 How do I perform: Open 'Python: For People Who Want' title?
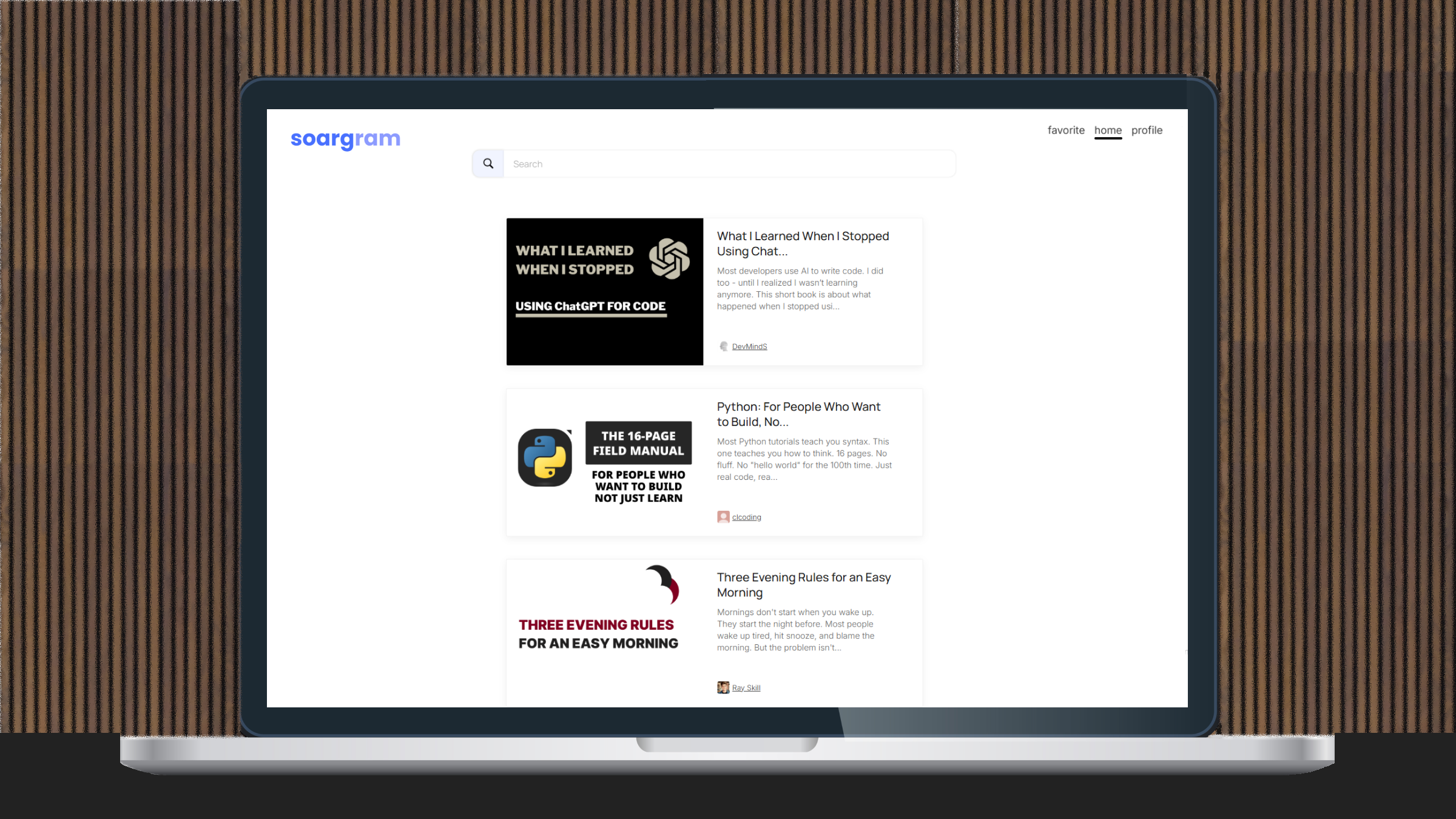(798, 414)
